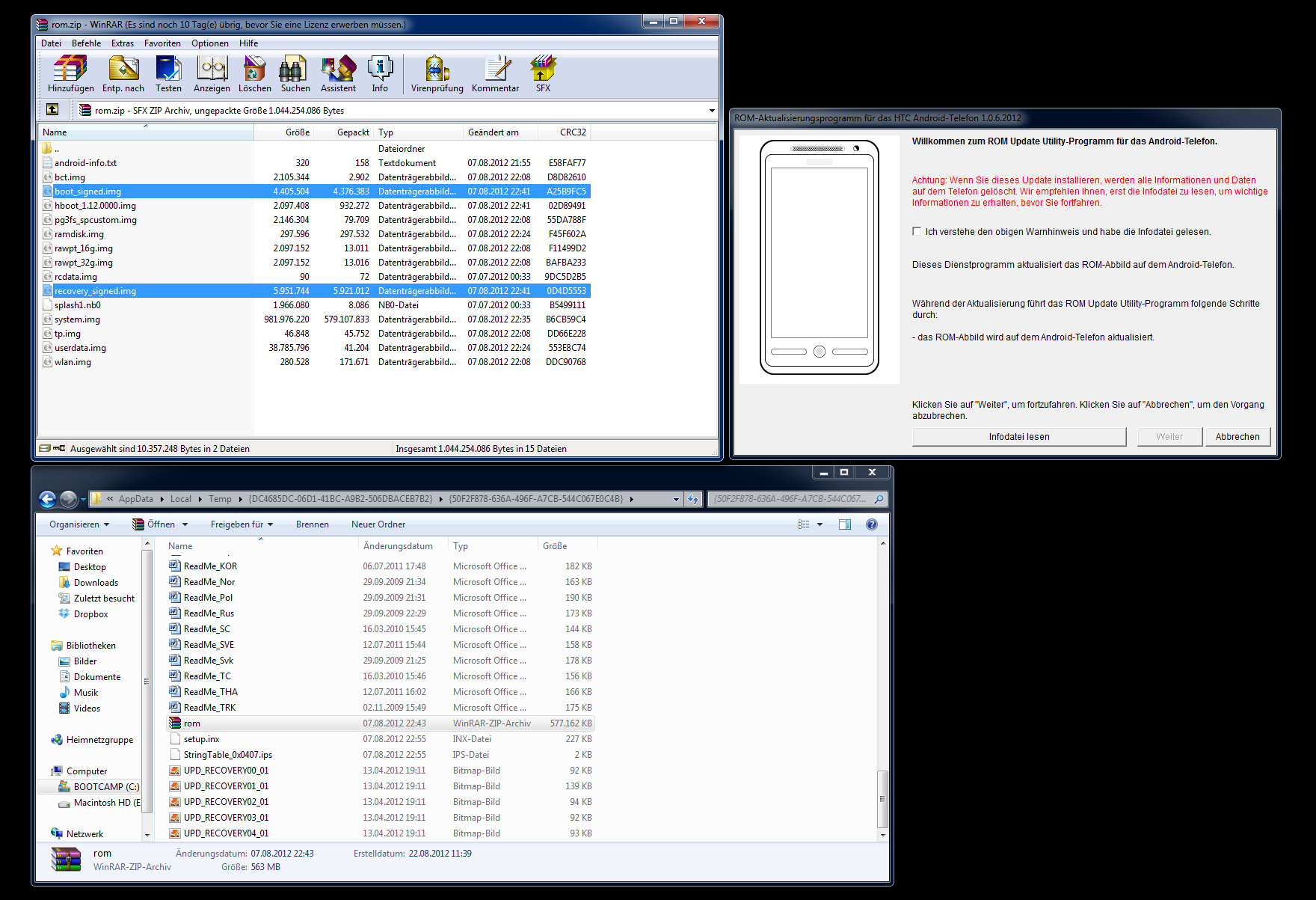
Task: Expand the Öffnen dropdown arrow
Action: (185, 524)
